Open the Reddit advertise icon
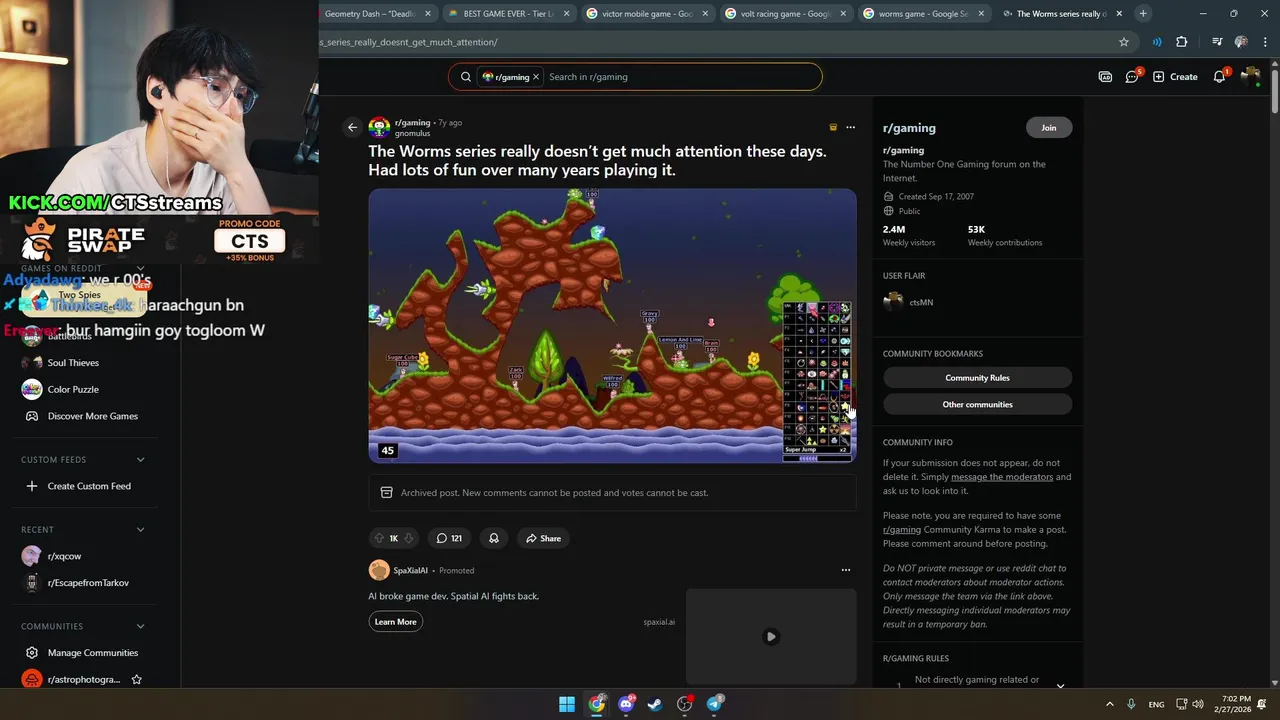The image size is (1280, 720). [x=1105, y=76]
